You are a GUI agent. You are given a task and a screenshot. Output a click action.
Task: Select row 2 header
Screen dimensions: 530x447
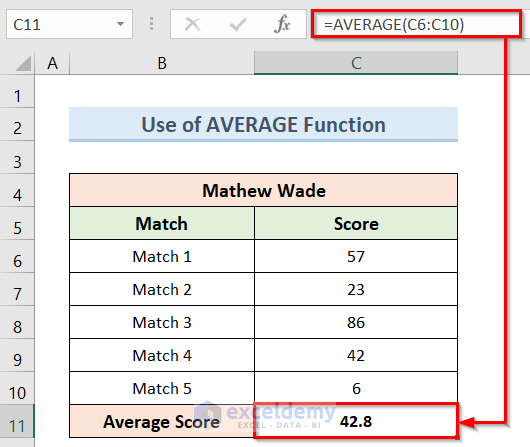pyautogui.click(x=17, y=124)
